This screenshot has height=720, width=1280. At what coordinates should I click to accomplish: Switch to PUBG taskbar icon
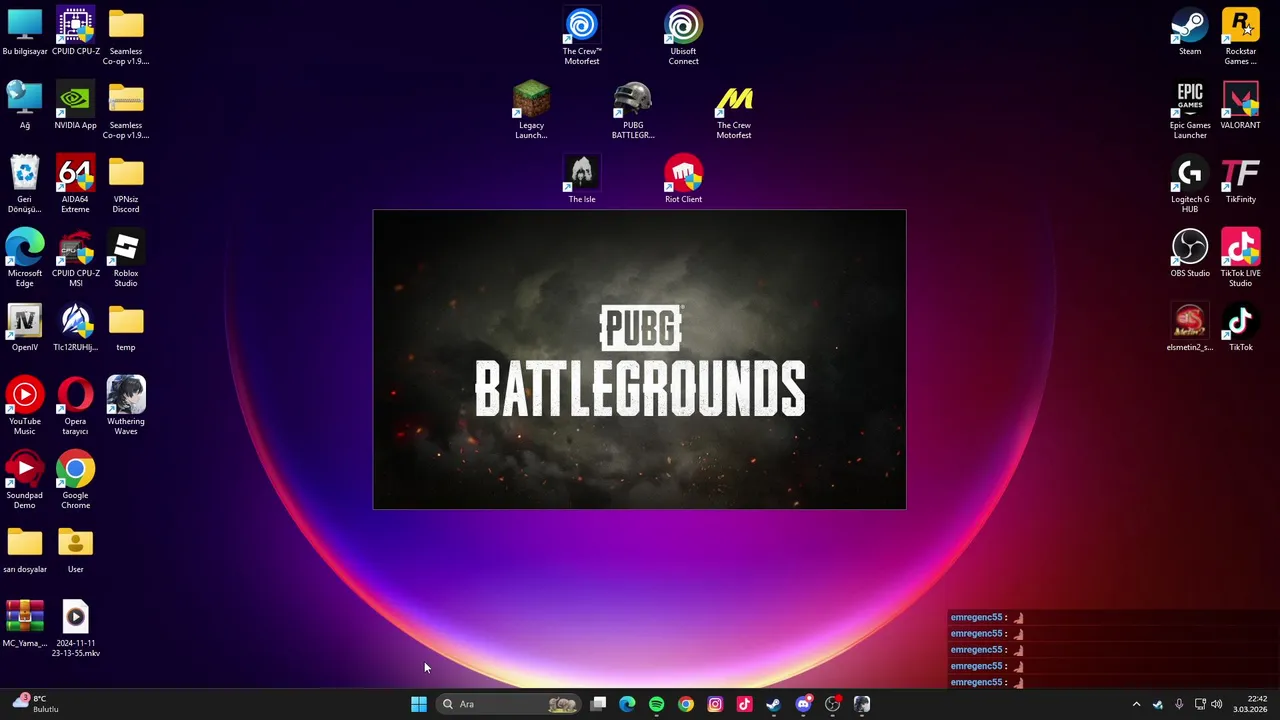click(862, 704)
